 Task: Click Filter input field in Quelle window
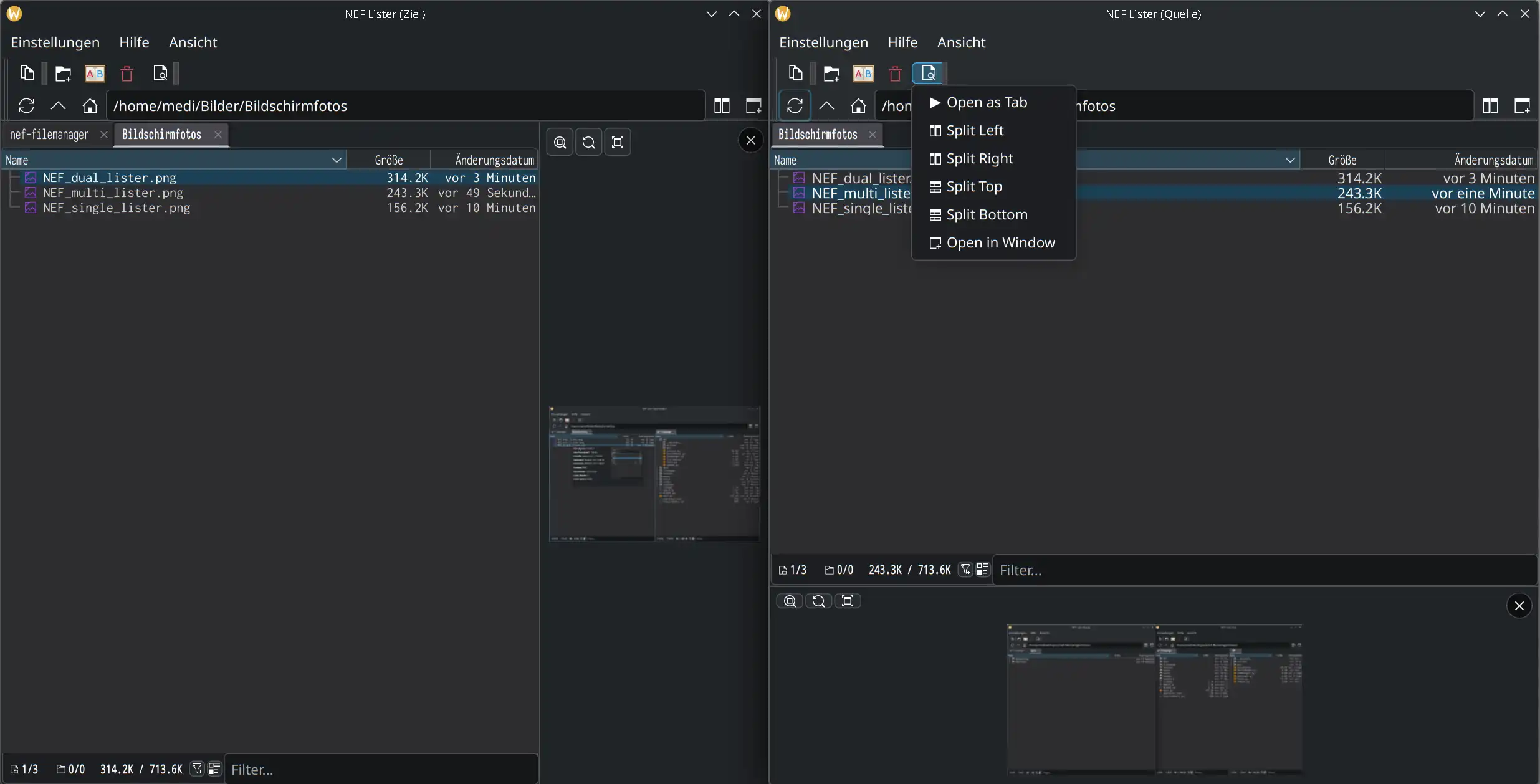pyautogui.click(x=1259, y=570)
